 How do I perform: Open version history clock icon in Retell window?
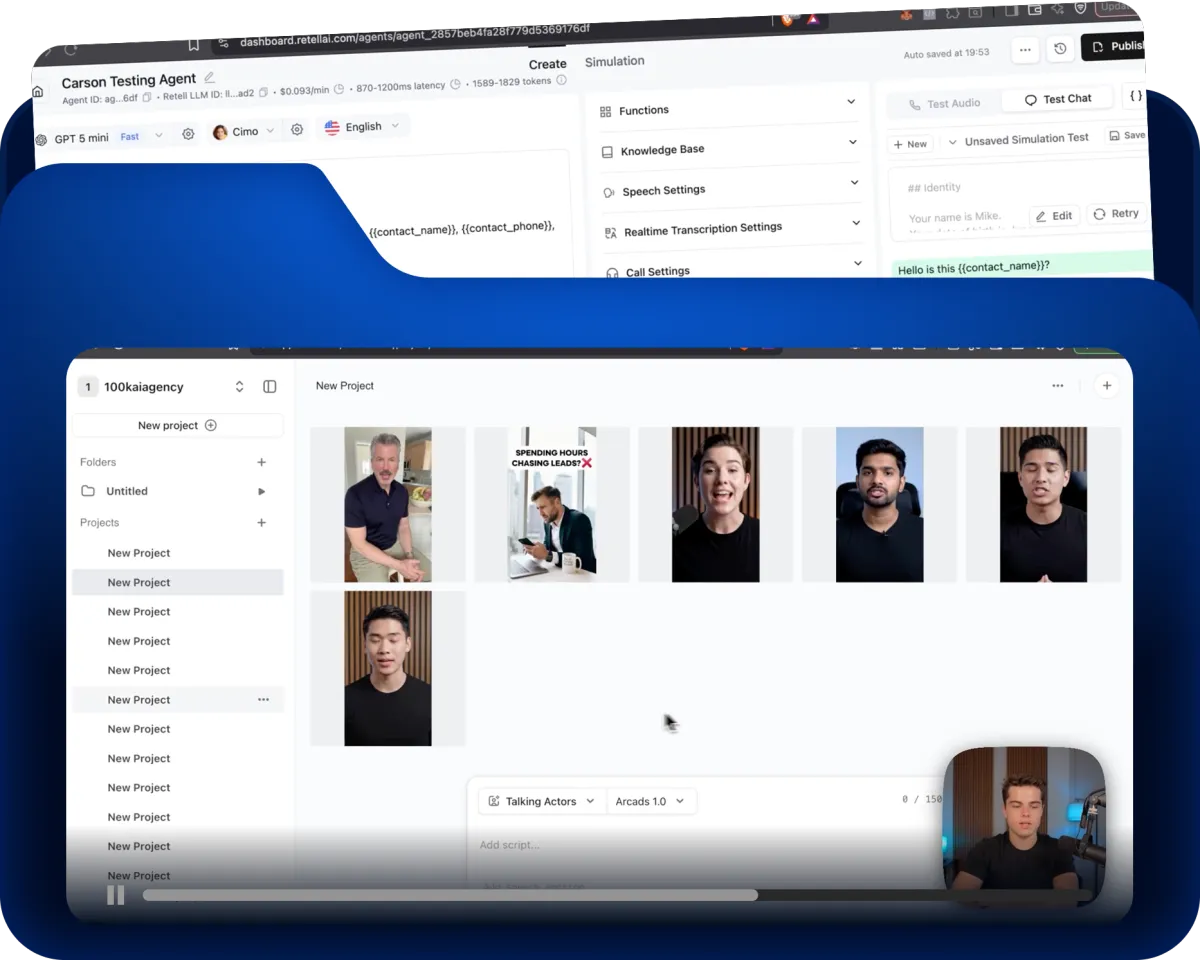tap(1060, 47)
